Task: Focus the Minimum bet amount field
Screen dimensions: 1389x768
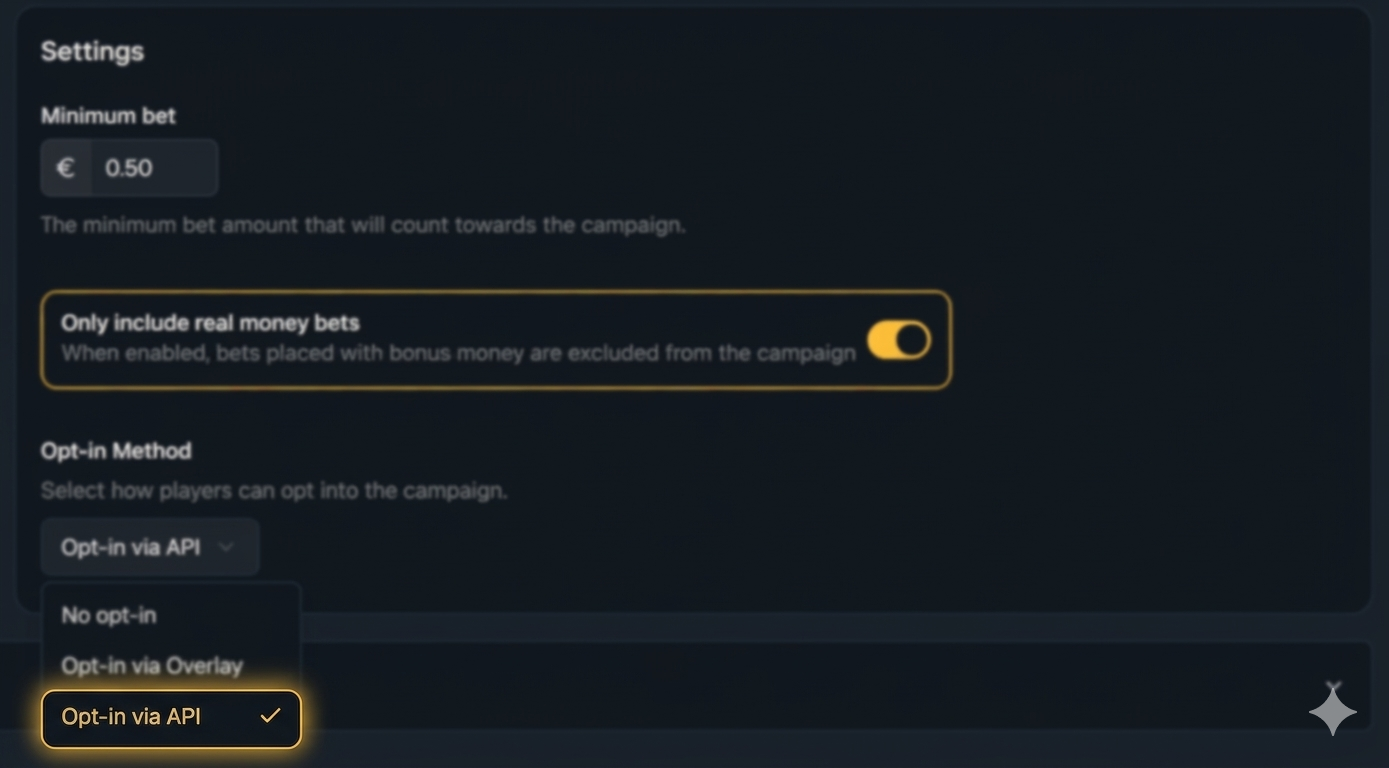Action: pos(154,168)
